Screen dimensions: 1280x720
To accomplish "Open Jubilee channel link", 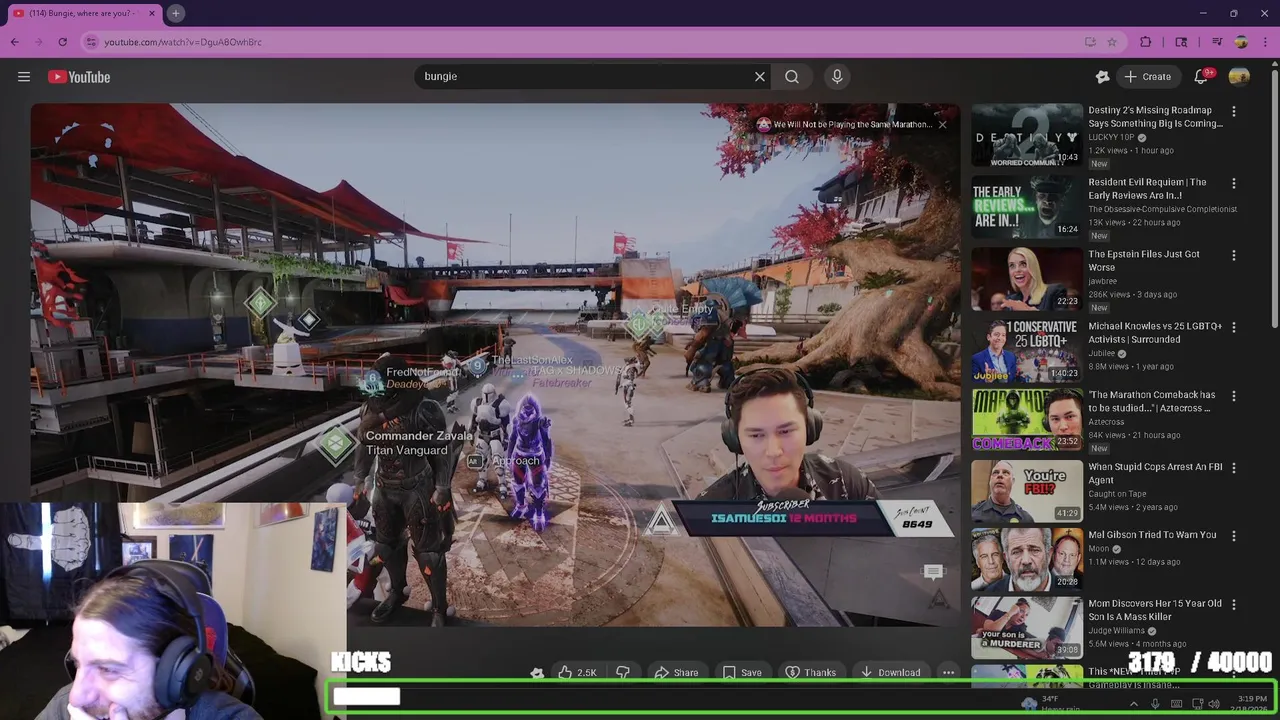I will click(x=1102, y=353).
